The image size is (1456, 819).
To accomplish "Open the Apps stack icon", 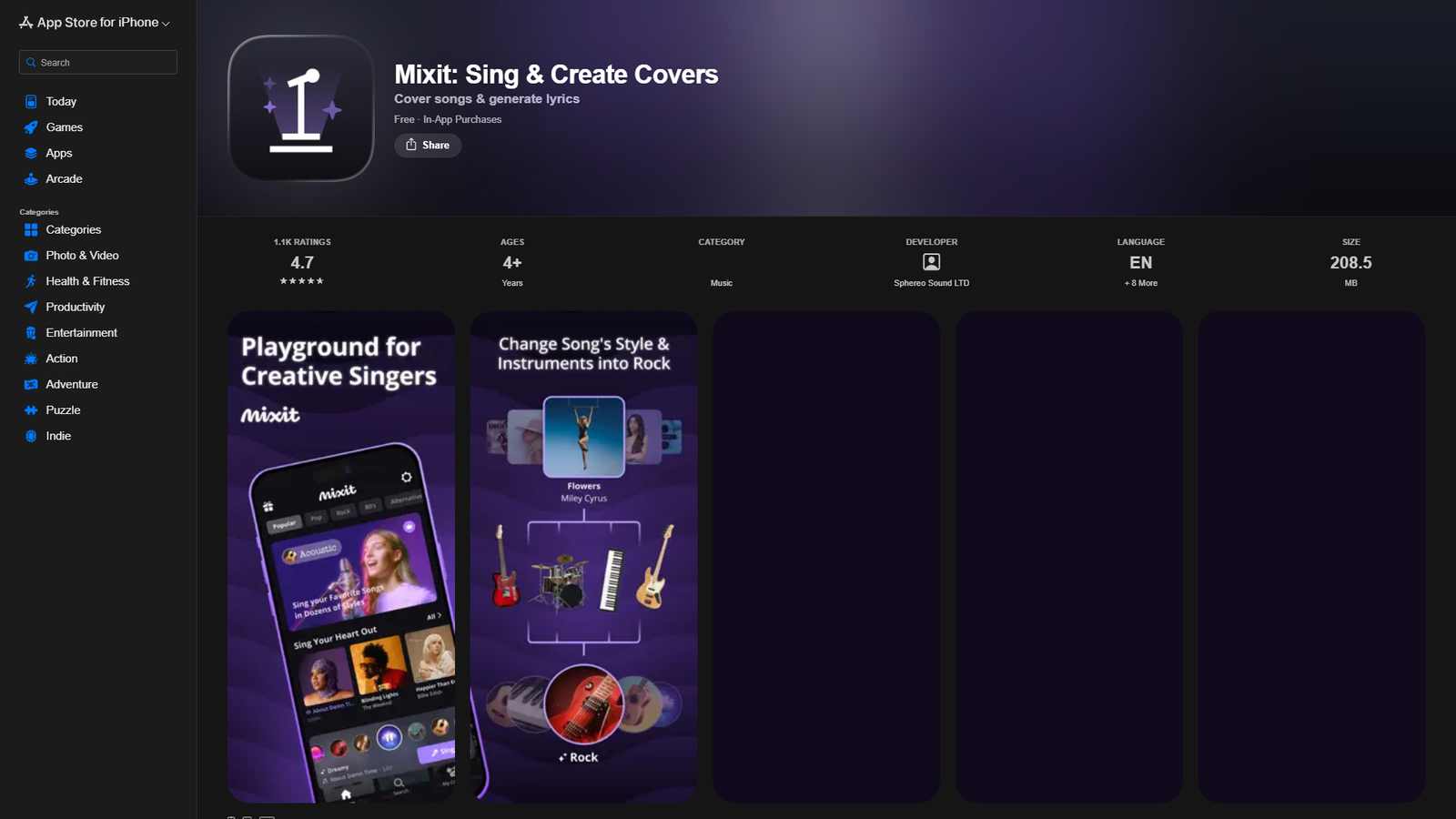I will 31,153.
